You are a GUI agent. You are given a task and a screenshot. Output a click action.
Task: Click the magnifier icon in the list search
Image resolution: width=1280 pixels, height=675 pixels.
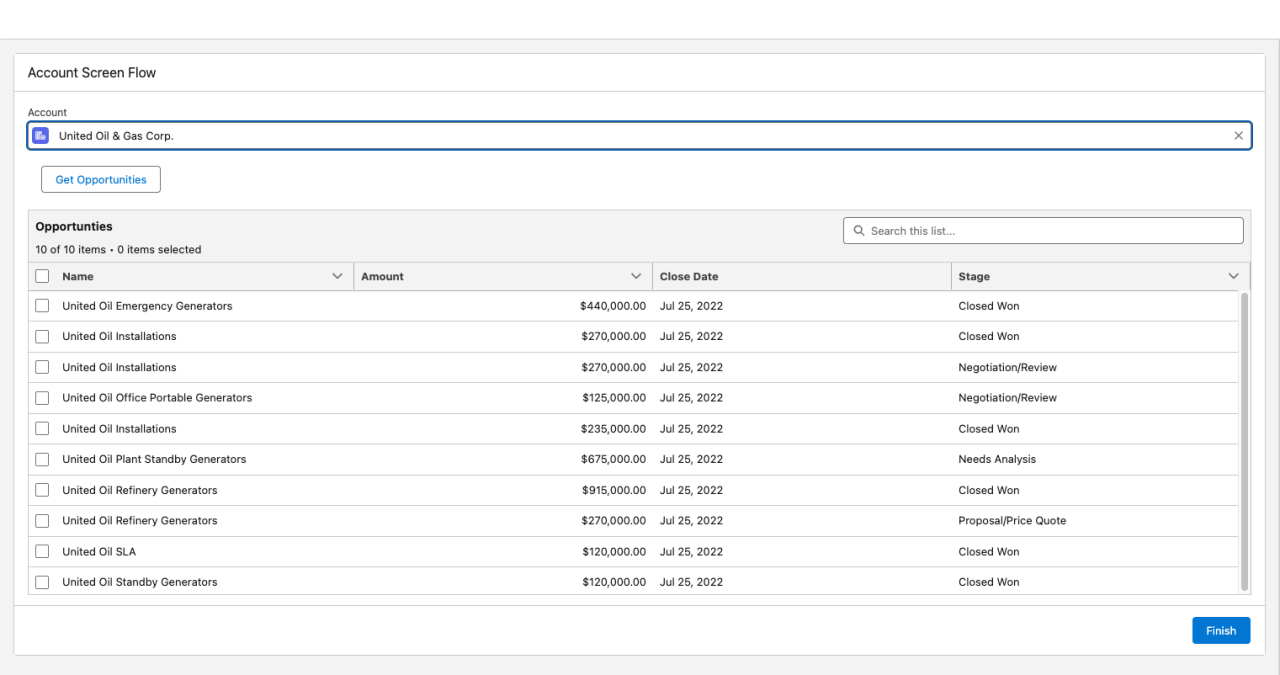tap(859, 231)
